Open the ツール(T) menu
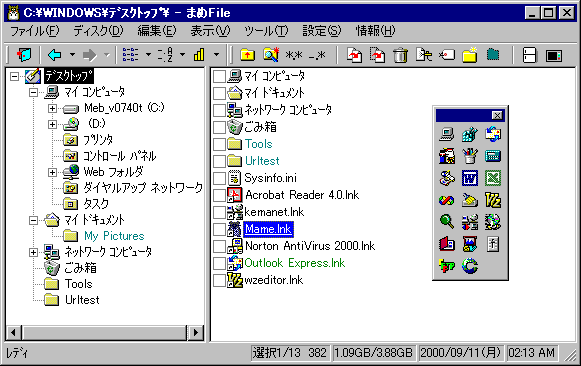581x366 pixels. click(266, 31)
